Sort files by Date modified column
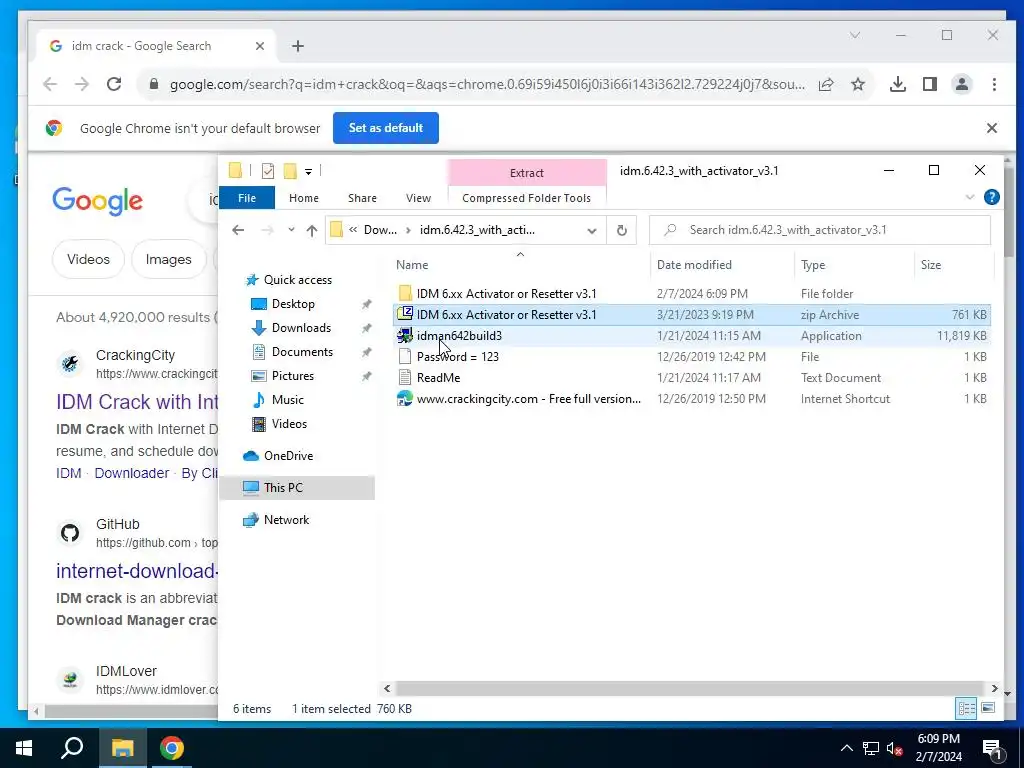The width and height of the screenshot is (1024, 768). pyautogui.click(x=722, y=264)
